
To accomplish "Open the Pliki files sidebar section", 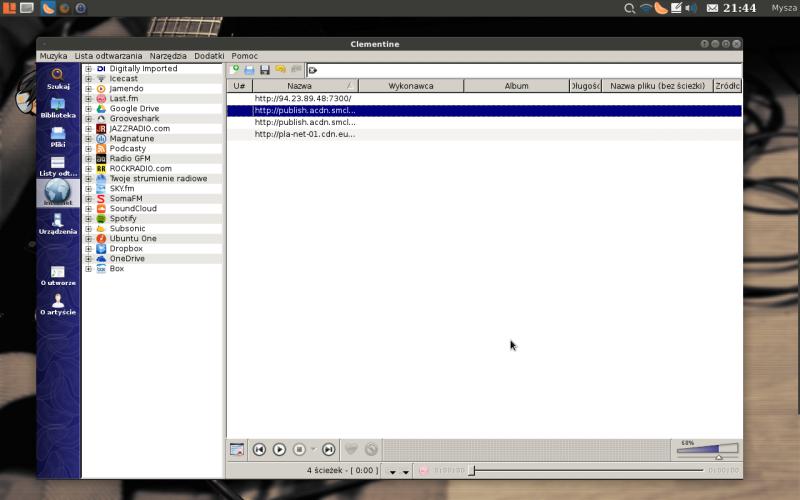I will click(x=58, y=136).
